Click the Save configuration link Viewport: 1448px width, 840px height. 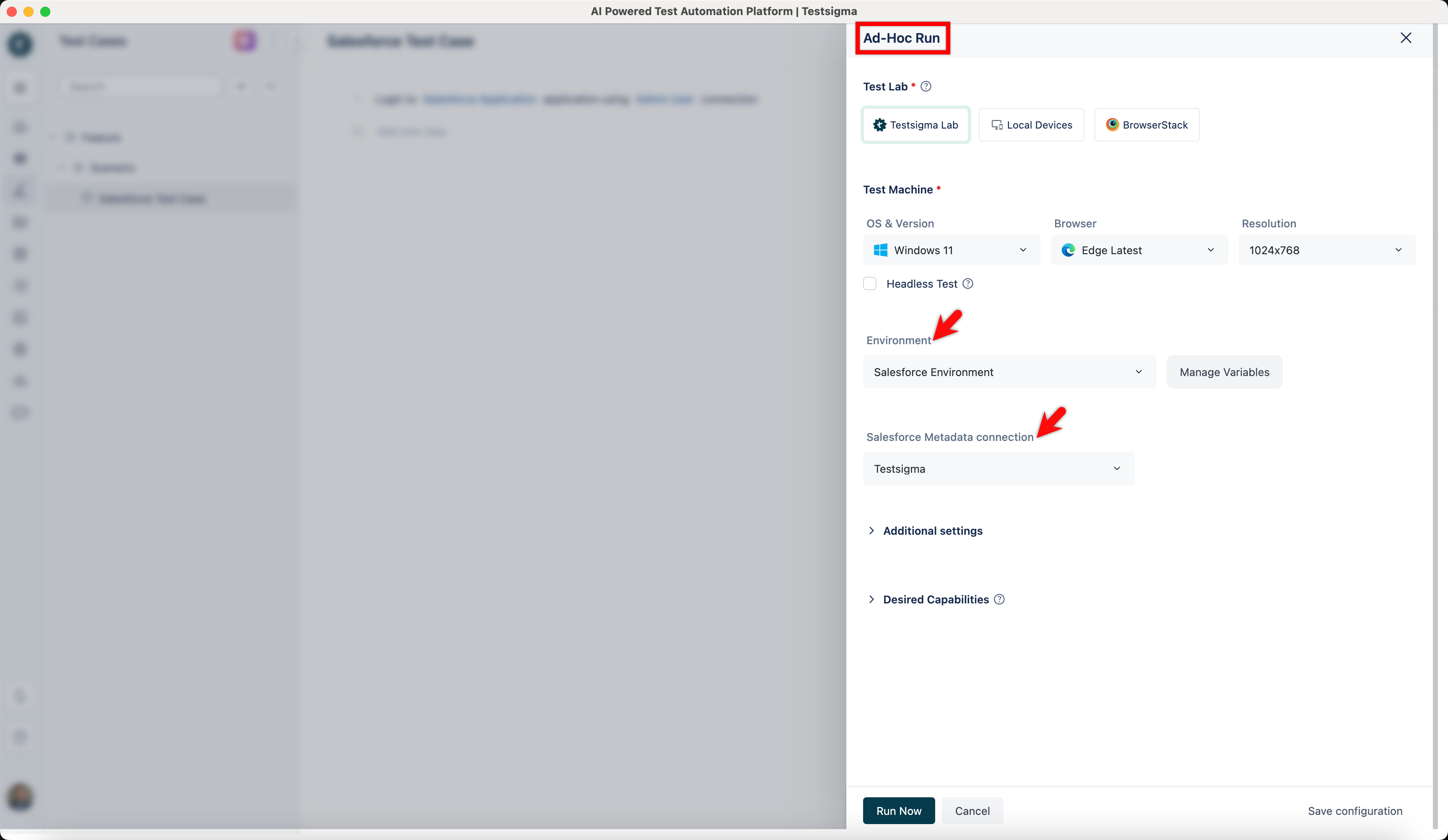pos(1355,811)
